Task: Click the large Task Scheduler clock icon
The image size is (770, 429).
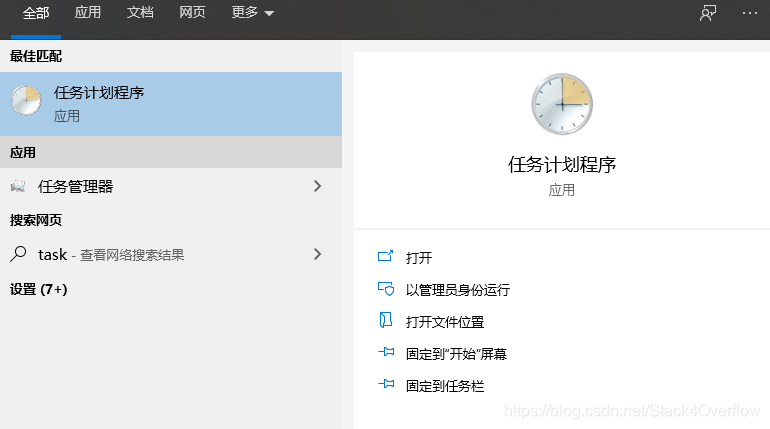Action: (x=562, y=104)
